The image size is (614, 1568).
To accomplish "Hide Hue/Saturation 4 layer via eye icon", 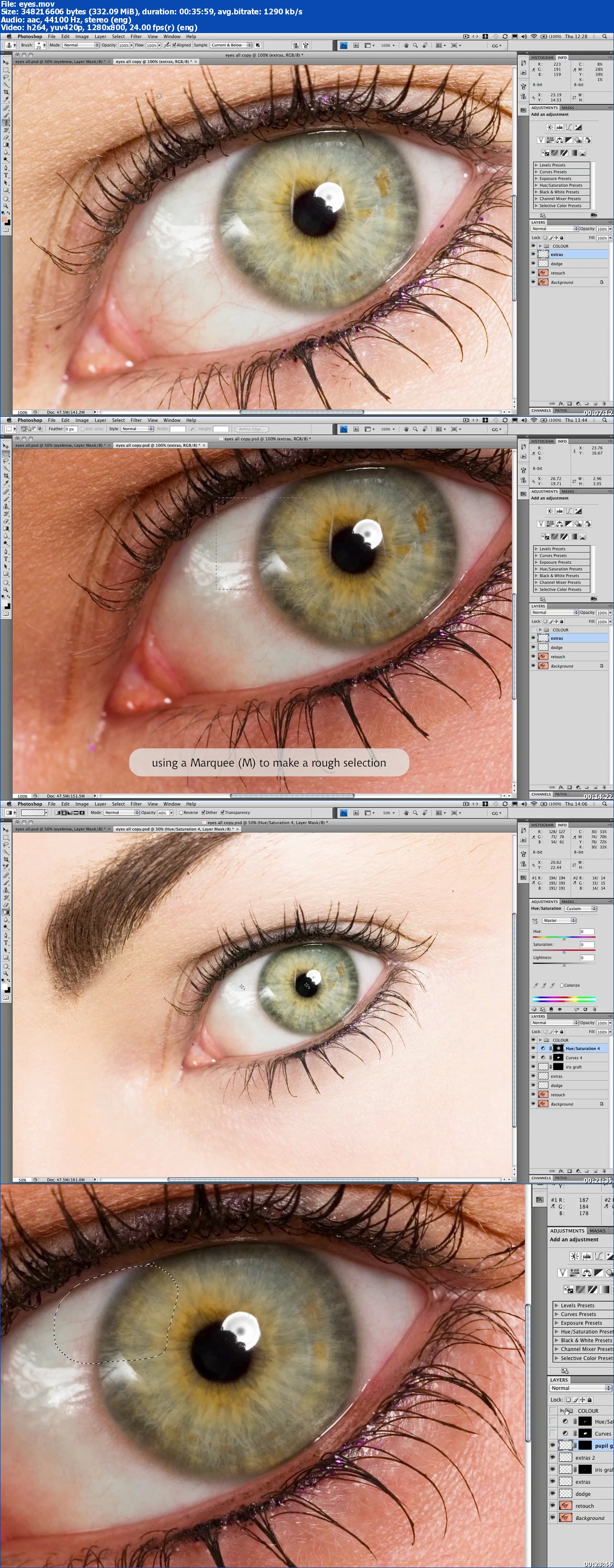I will pyautogui.click(x=534, y=1048).
